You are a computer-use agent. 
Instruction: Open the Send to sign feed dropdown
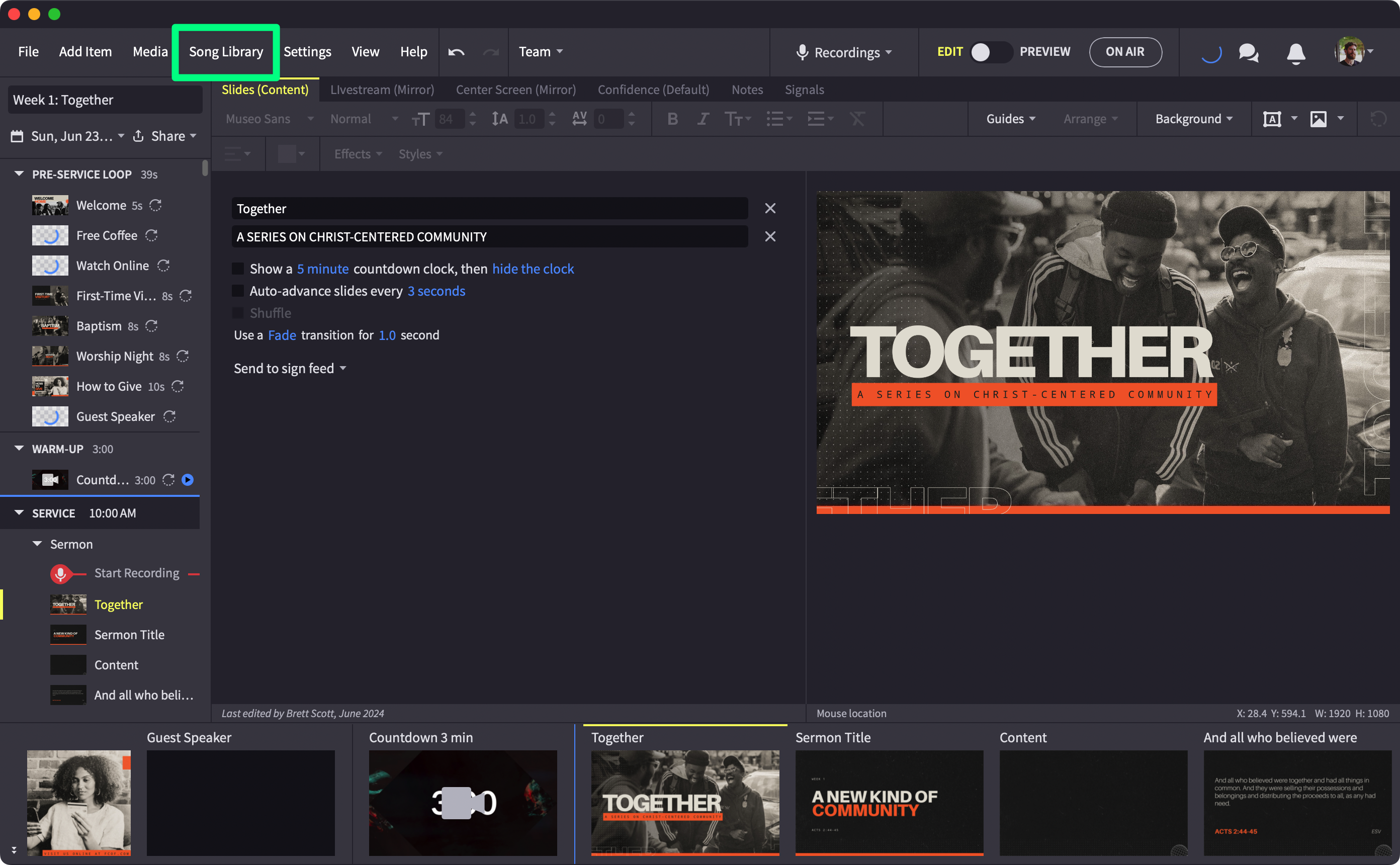point(290,369)
